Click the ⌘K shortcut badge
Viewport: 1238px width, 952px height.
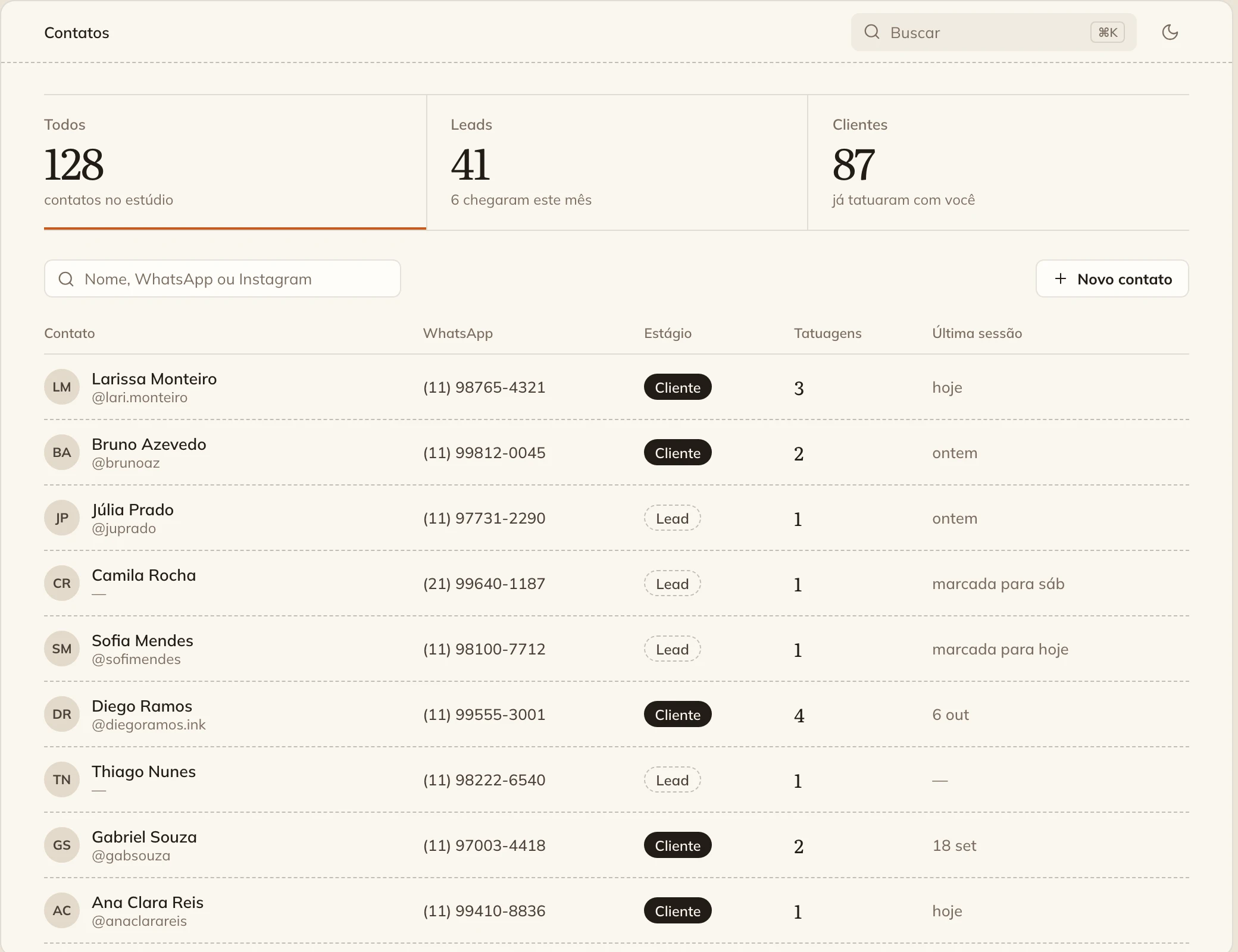click(1108, 32)
